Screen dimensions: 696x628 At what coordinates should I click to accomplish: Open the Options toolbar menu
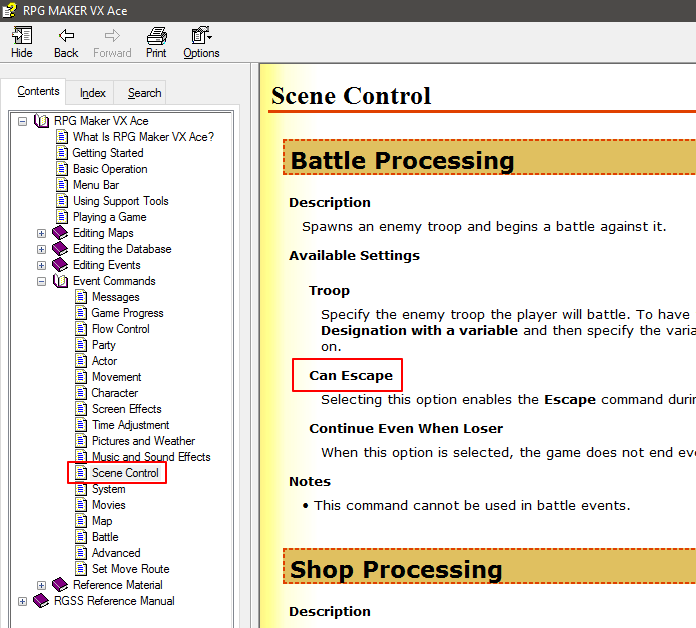[201, 36]
